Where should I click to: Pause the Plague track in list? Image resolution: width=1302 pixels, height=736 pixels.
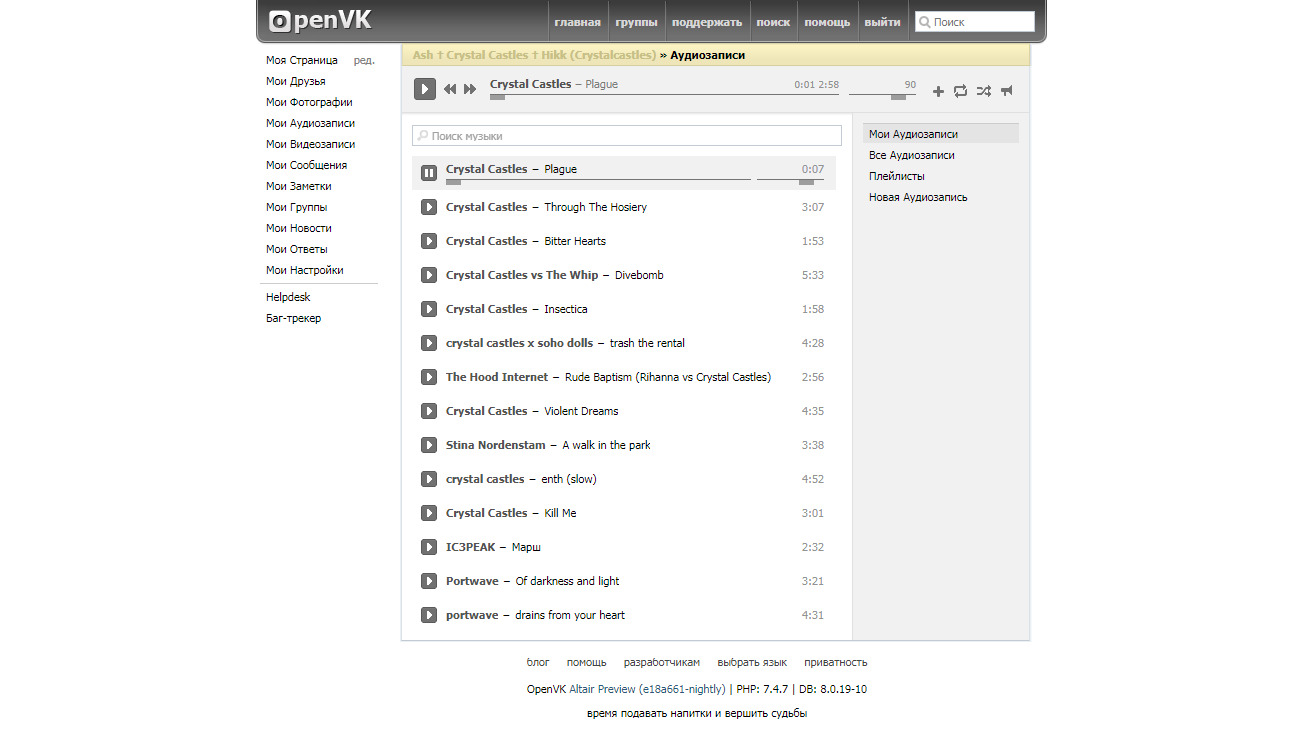[429, 173]
